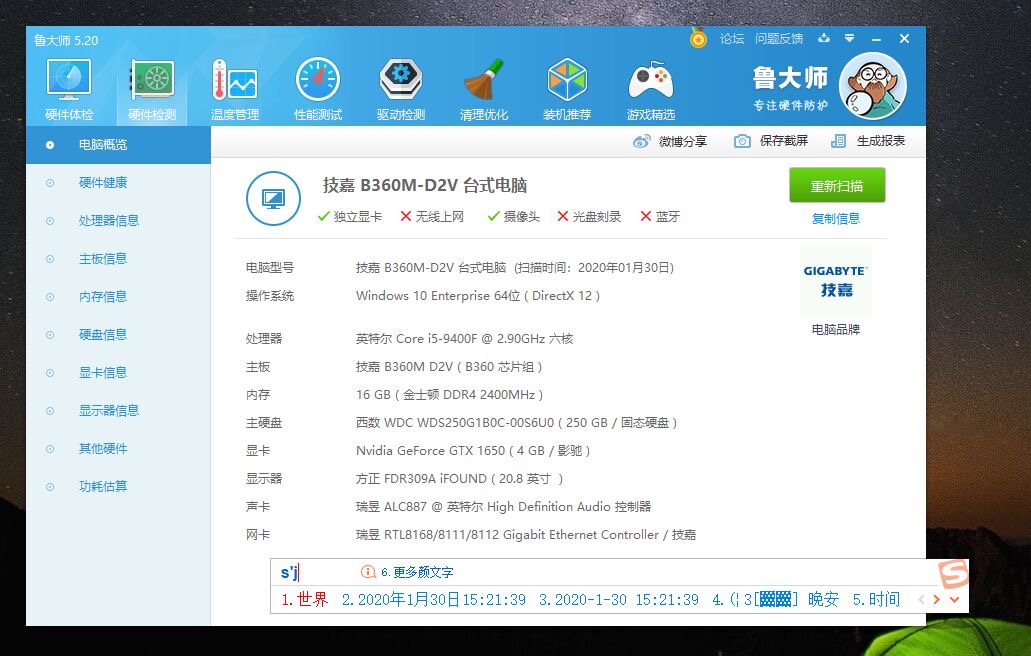Open 装机推荐 cube icon
1031x656 pixels.
[567, 89]
